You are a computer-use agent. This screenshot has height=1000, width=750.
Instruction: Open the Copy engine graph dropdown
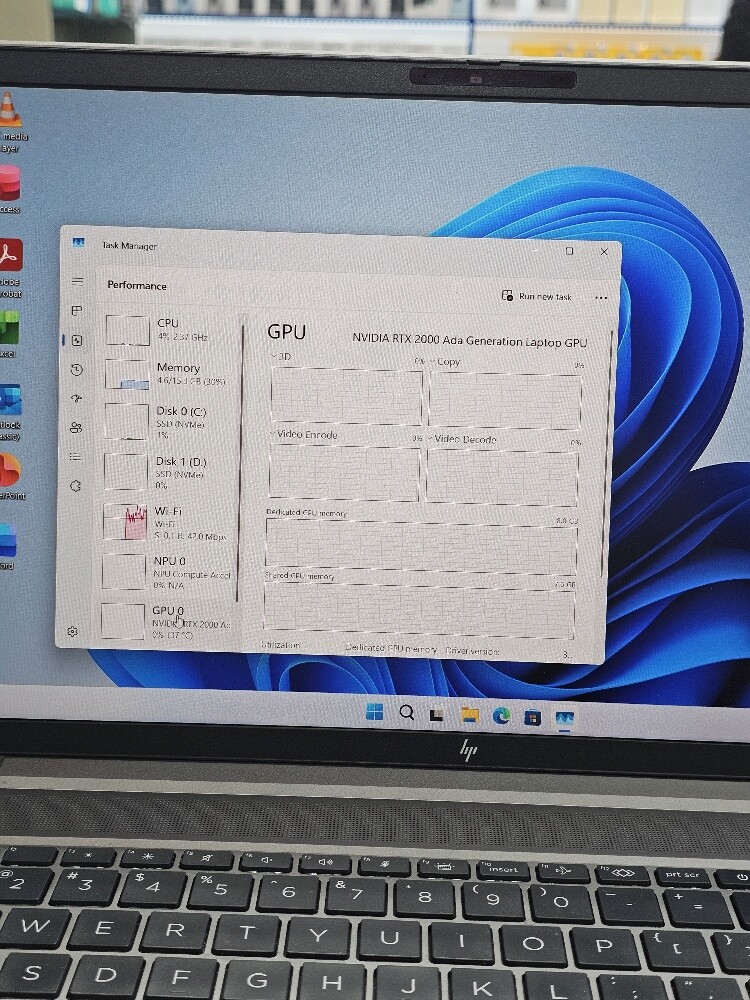pyautogui.click(x=445, y=362)
